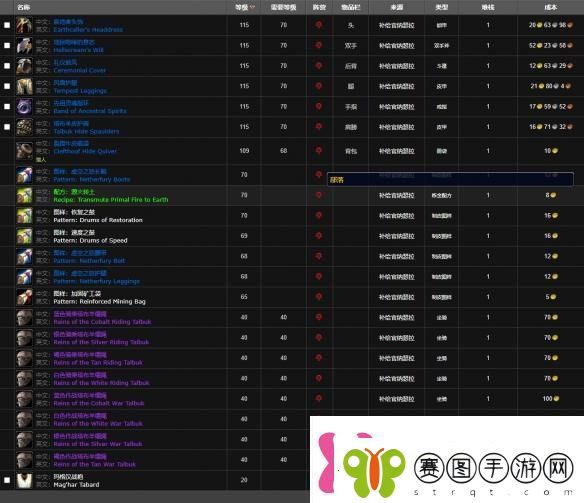Tick the checkbox for Earthcaller's Headdress
This screenshot has width=584, height=503.
click(7, 25)
